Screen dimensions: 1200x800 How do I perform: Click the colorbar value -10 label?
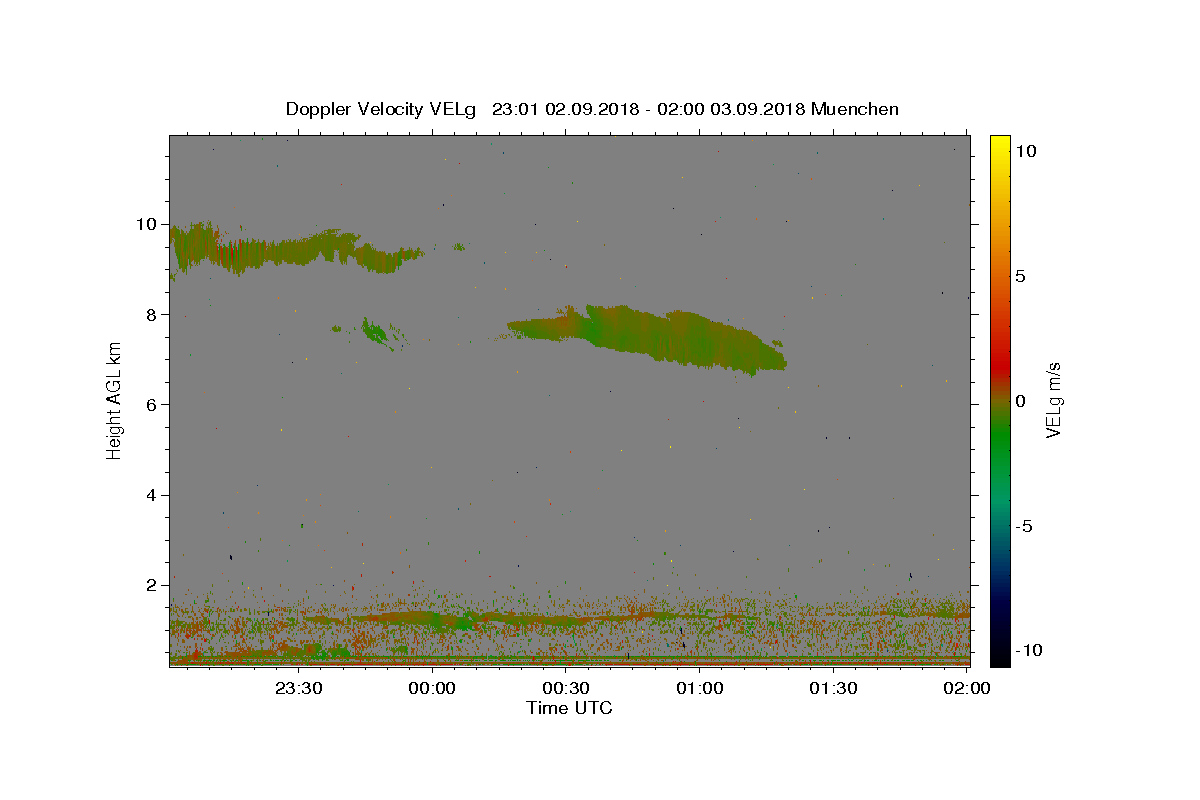1028,650
